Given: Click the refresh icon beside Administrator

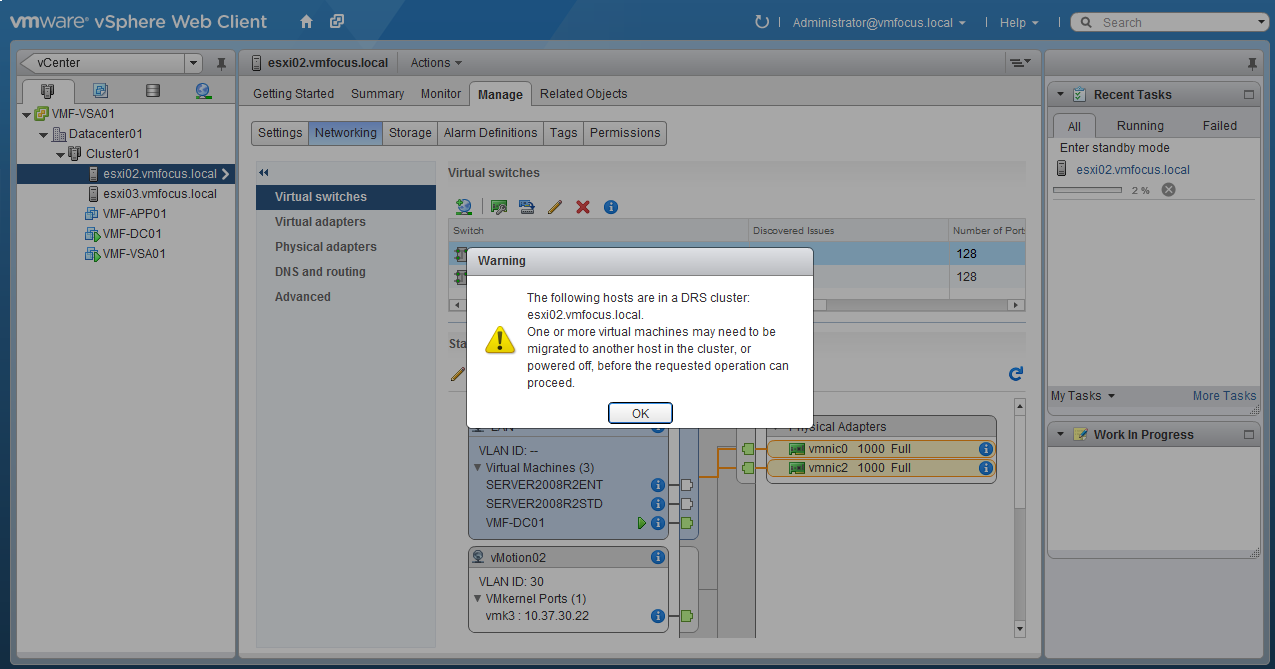Looking at the screenshot, I should tap(762, 22).
